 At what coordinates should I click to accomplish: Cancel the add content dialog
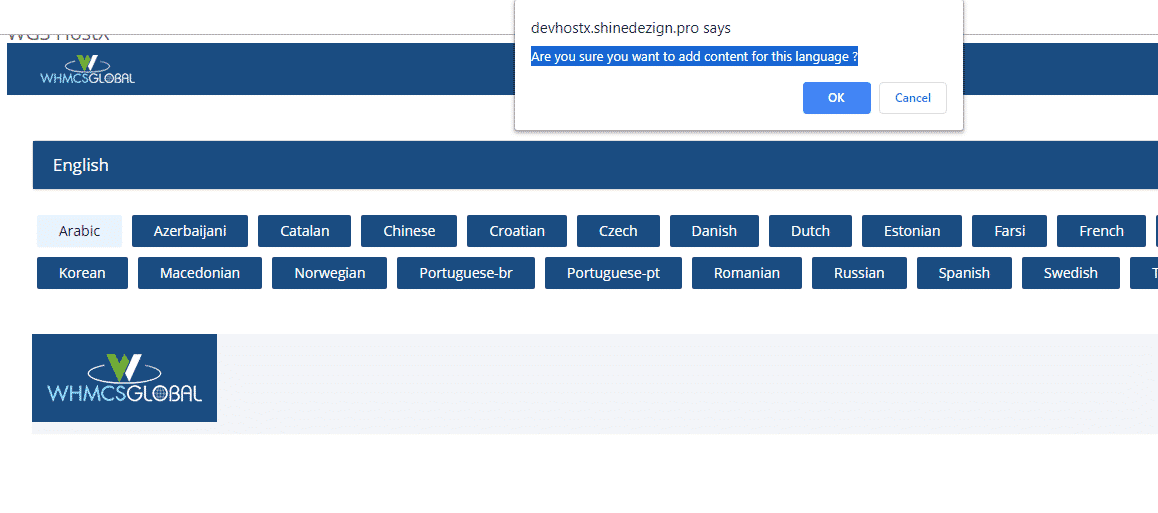click(x=912, y=98)
